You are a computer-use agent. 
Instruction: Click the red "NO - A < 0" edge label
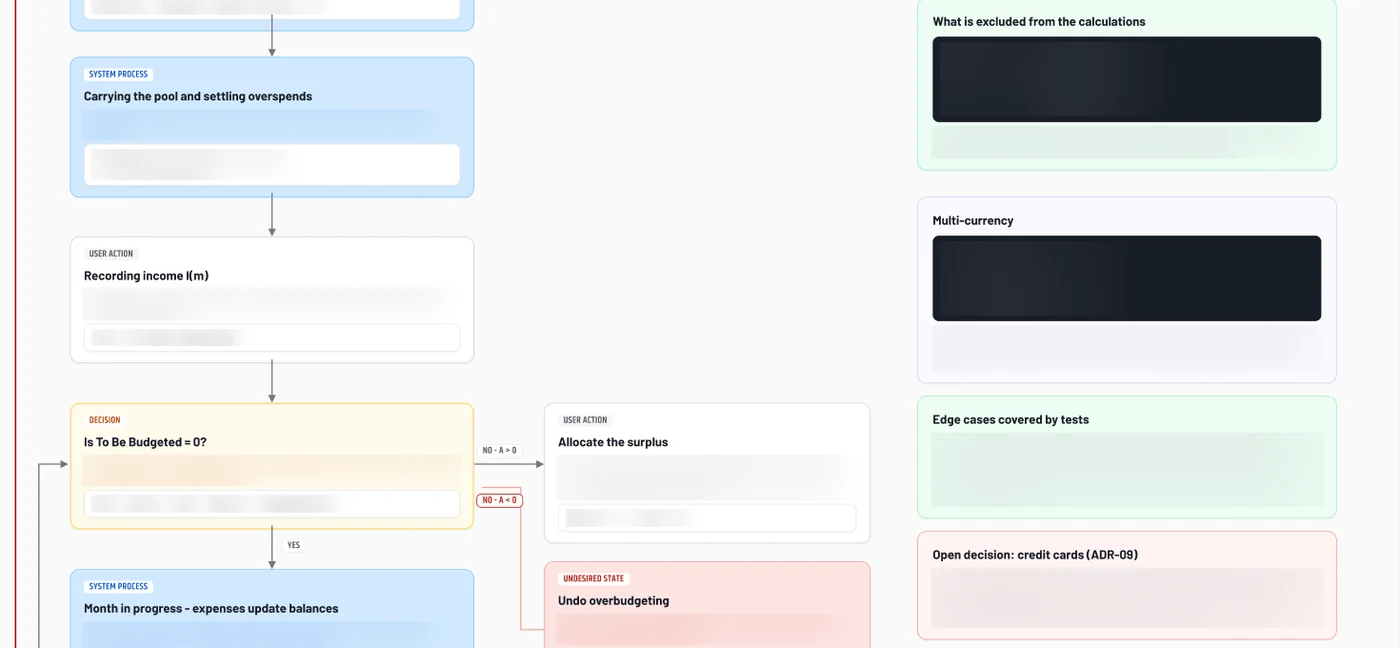pos(500,500)
